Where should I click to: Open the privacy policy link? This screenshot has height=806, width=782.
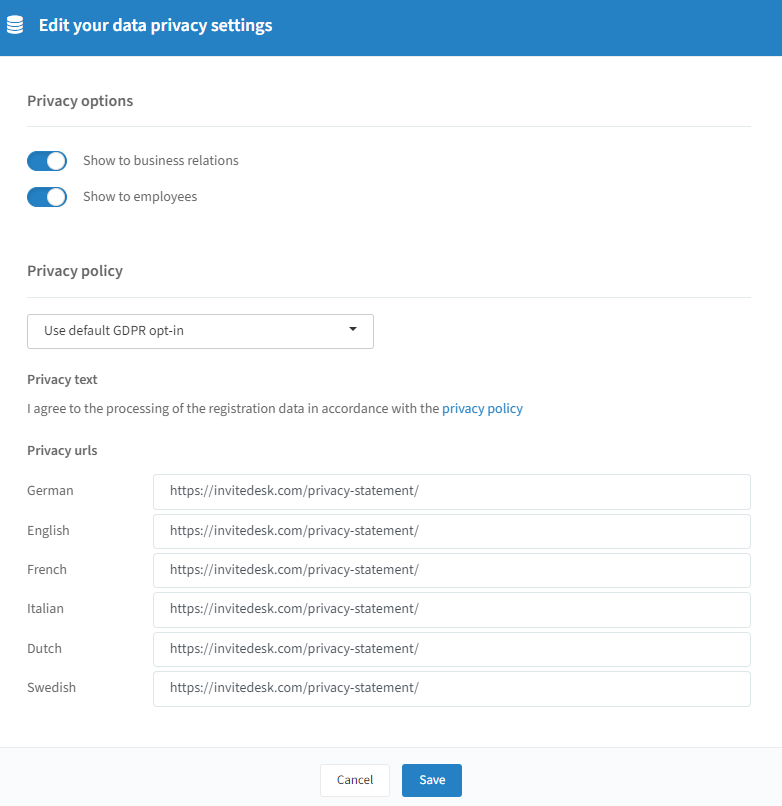click(482, 409)
